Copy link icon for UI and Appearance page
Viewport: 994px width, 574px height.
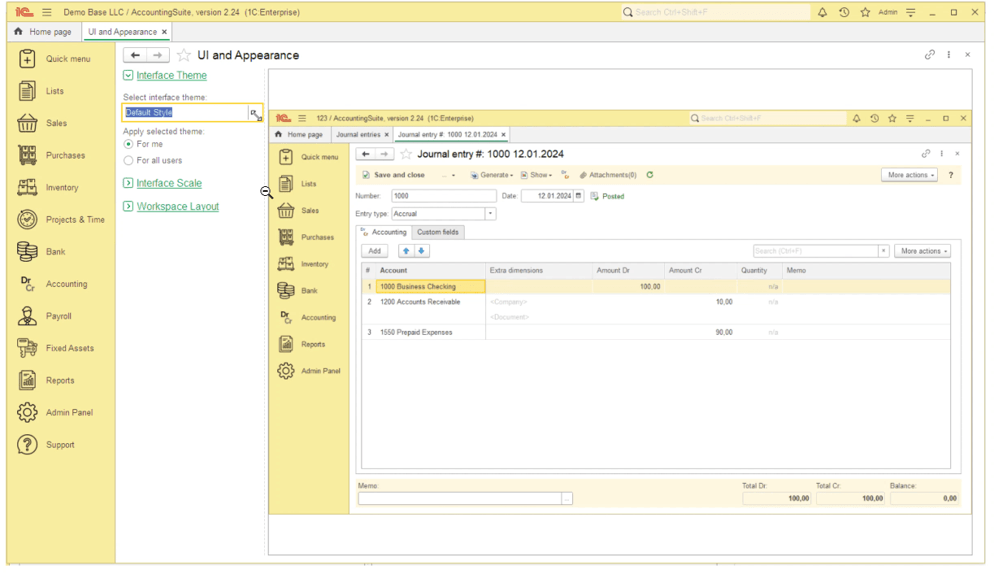tap(929, 55)
